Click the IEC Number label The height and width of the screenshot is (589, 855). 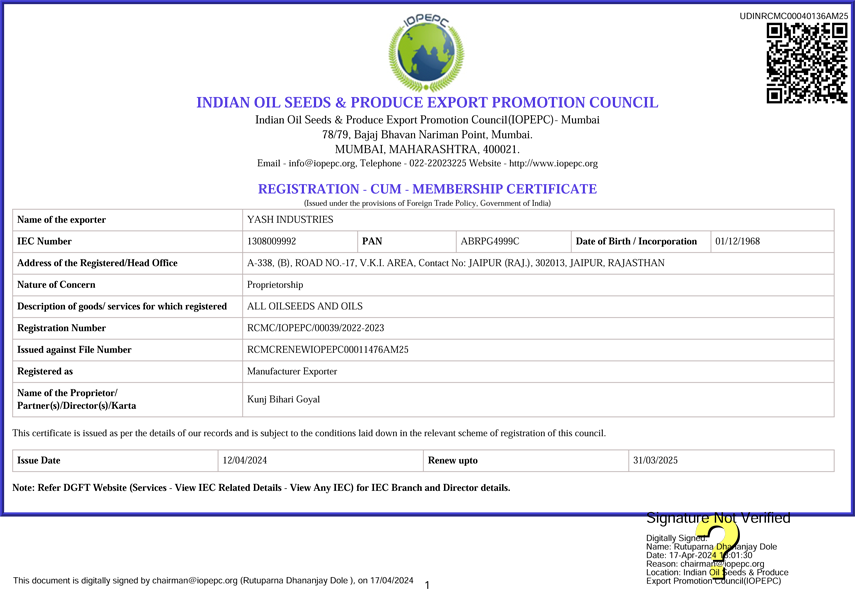(x=44, y=241)
